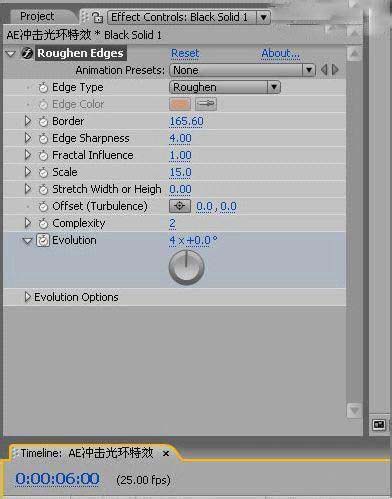Open the Animation Presets dropdown
Screen dimensions: 392x499
[x=242, y=70]
